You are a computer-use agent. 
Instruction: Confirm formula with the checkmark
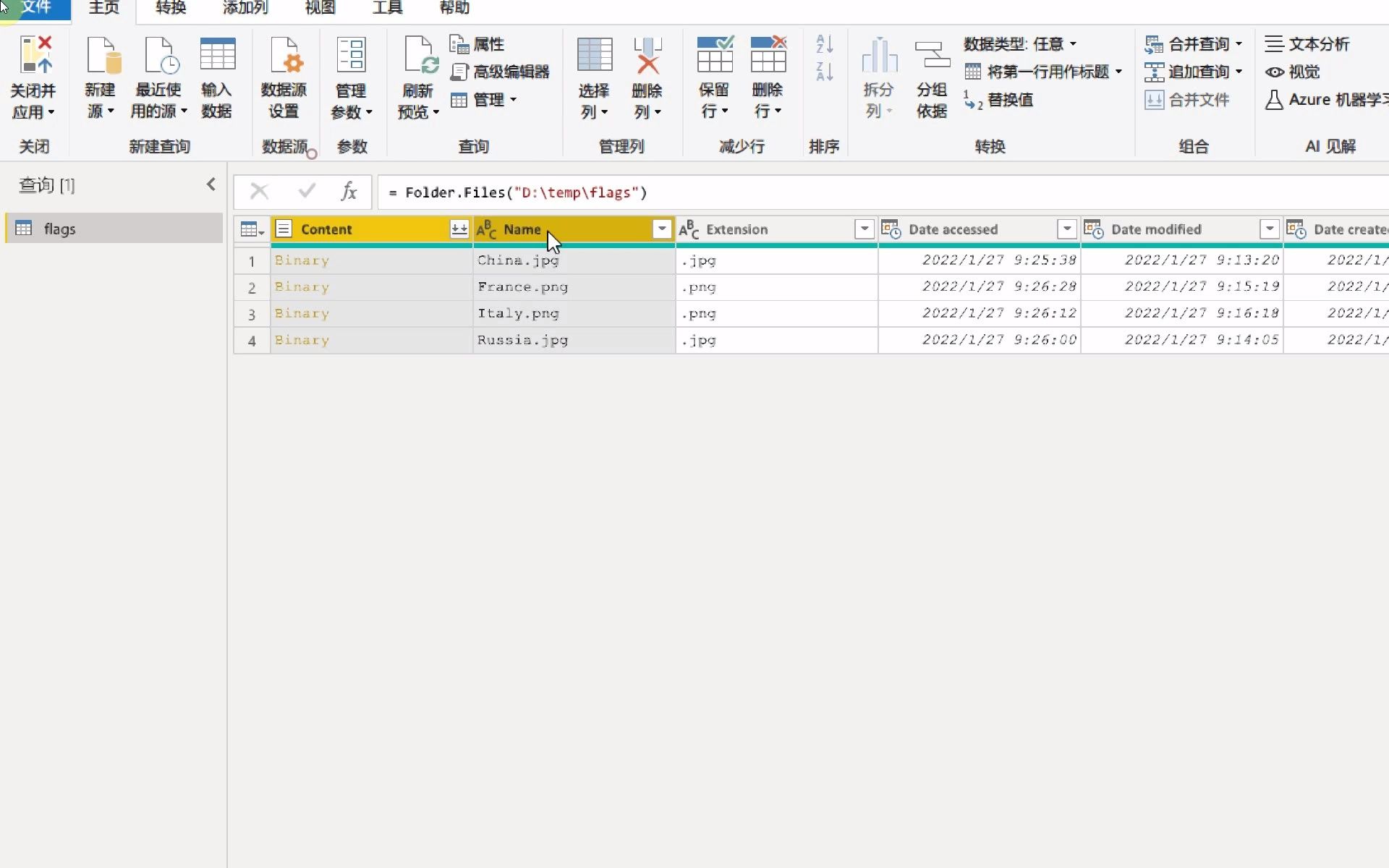pos(307,192)
